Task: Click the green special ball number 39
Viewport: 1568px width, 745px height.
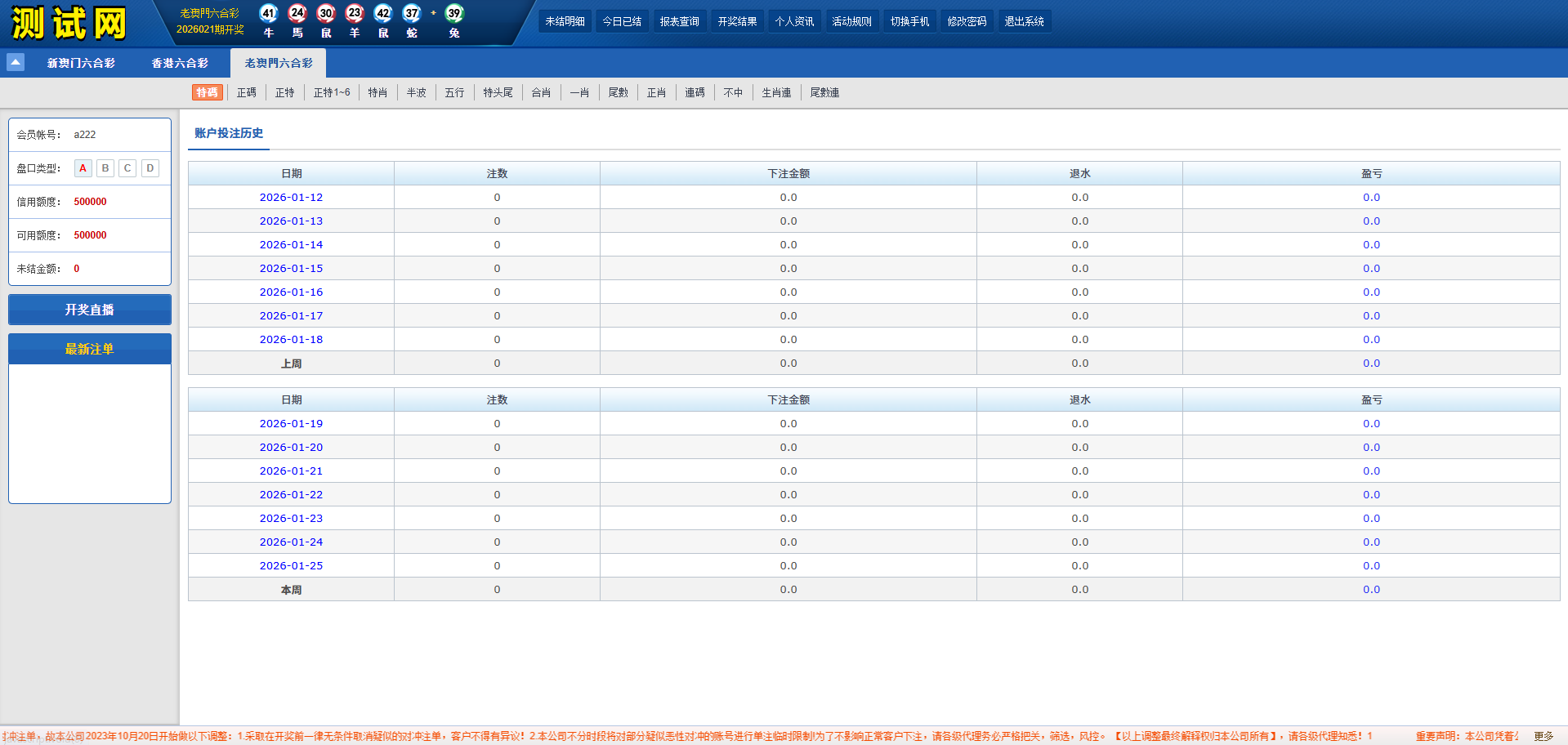Action: tap(454, 13)
